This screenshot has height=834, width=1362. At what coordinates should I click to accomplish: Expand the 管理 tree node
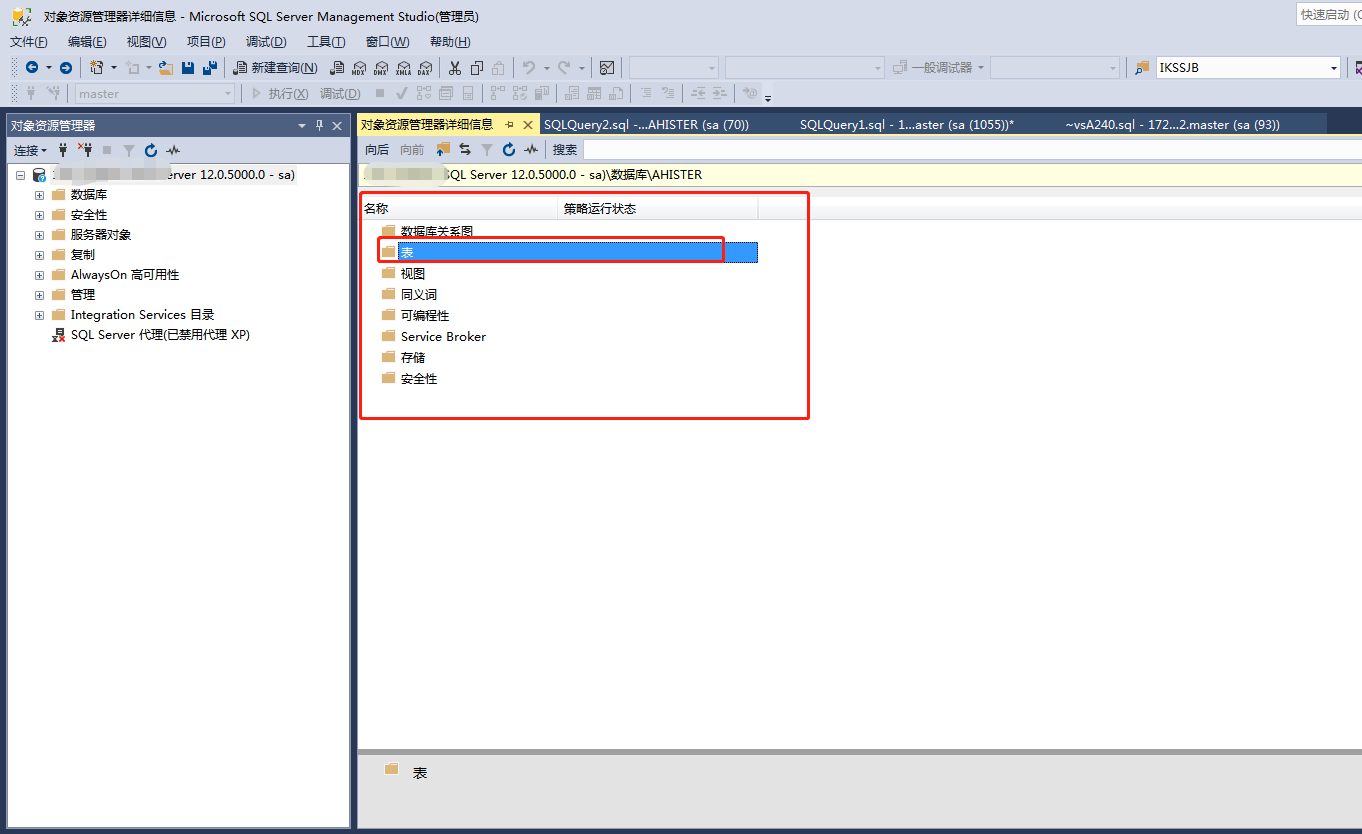pos(40,295)
